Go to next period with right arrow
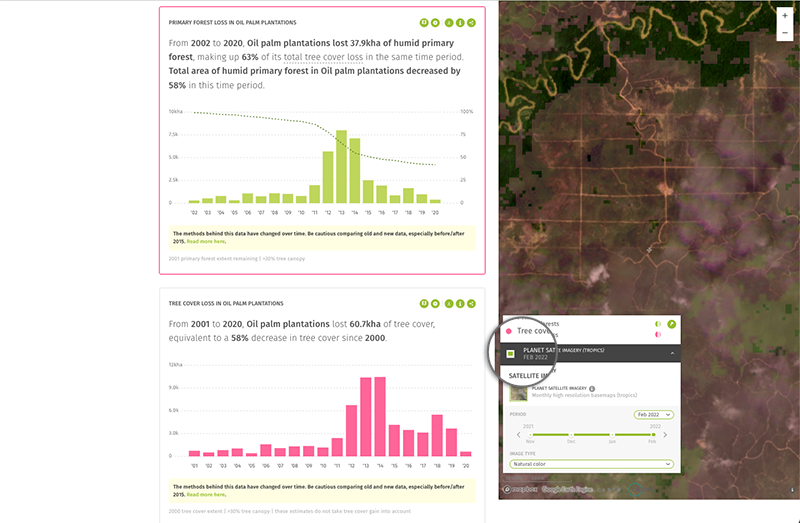The image size is (800, 523). [666, 434]
